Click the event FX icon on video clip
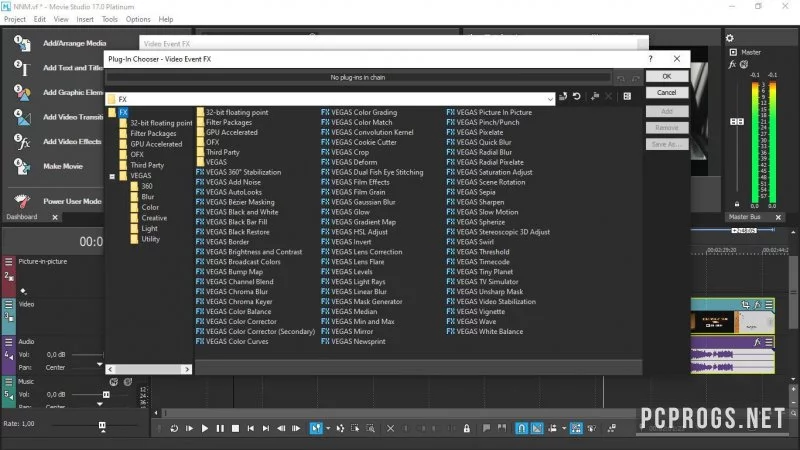Image resolution: width=800 pixels, height=450 pixels. pyautogui.click(x=757, y=305)
